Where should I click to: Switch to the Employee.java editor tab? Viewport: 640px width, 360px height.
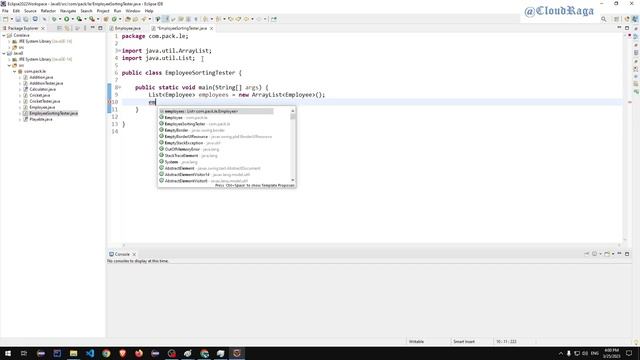tap(128, 29)
